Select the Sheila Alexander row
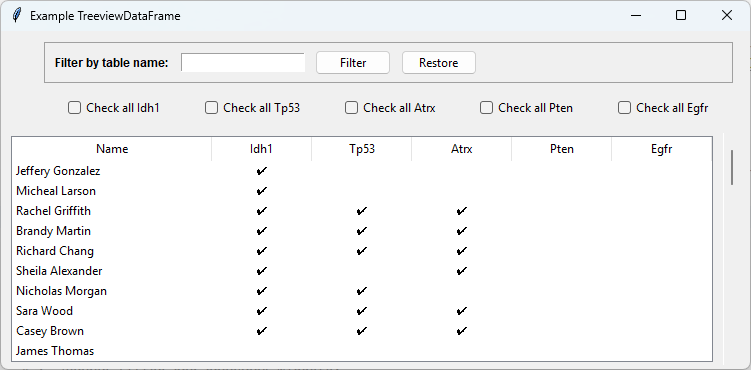Screen dimensions: 751x370 (362, 271)
